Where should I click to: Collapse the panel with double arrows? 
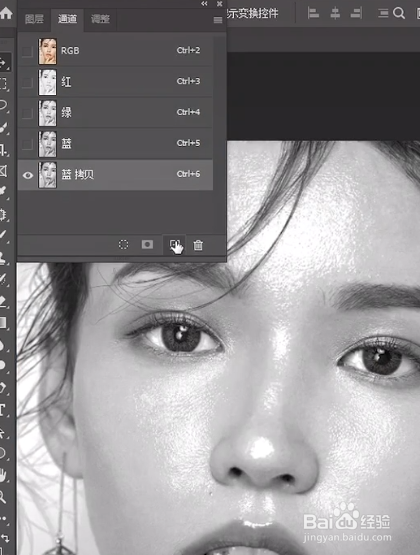[204, 4]
